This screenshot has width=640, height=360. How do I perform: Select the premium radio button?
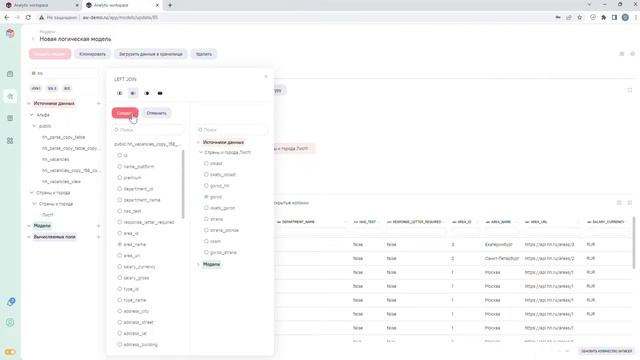120,178
